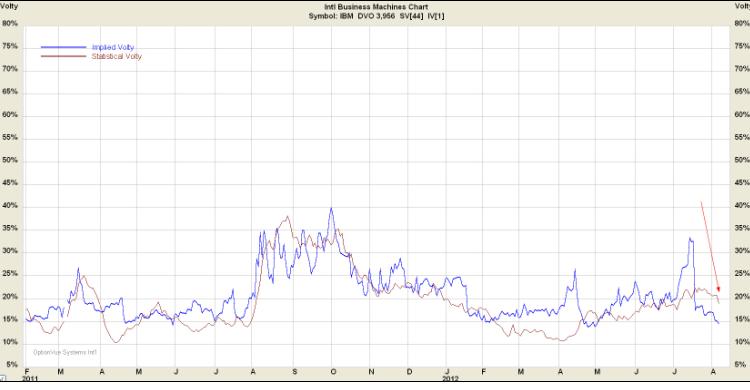Click the 'N' November month label
This screenshot has height=390, width=750.
click(x=371, y=372)
